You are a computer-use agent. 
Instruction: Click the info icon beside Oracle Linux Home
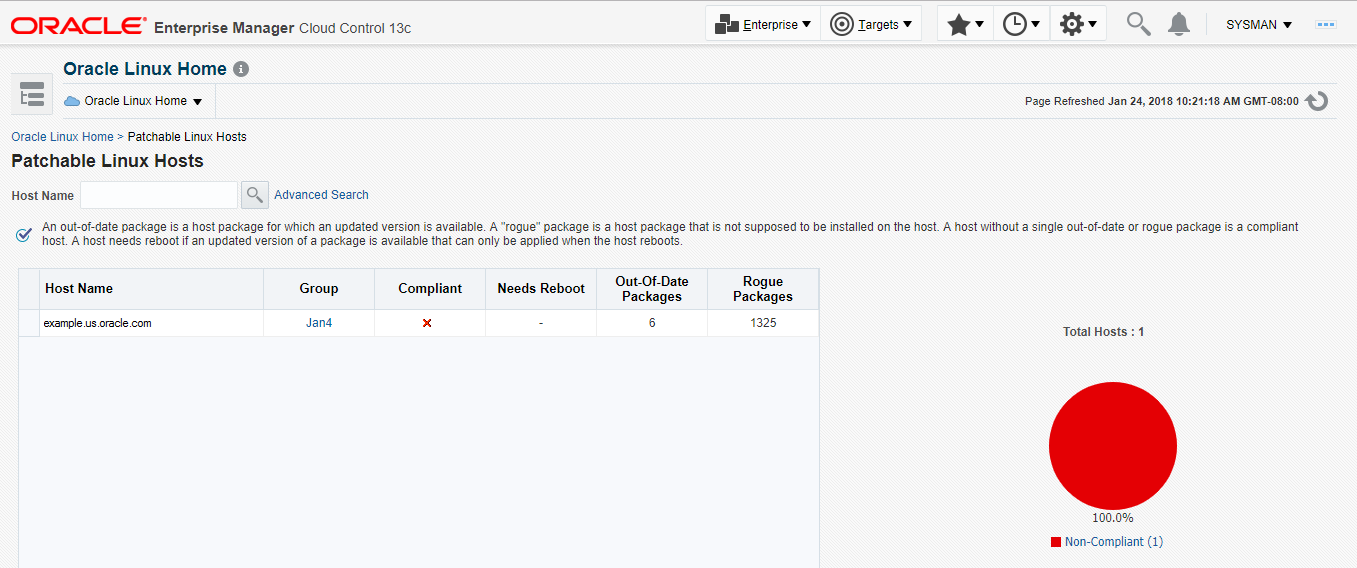241,69
